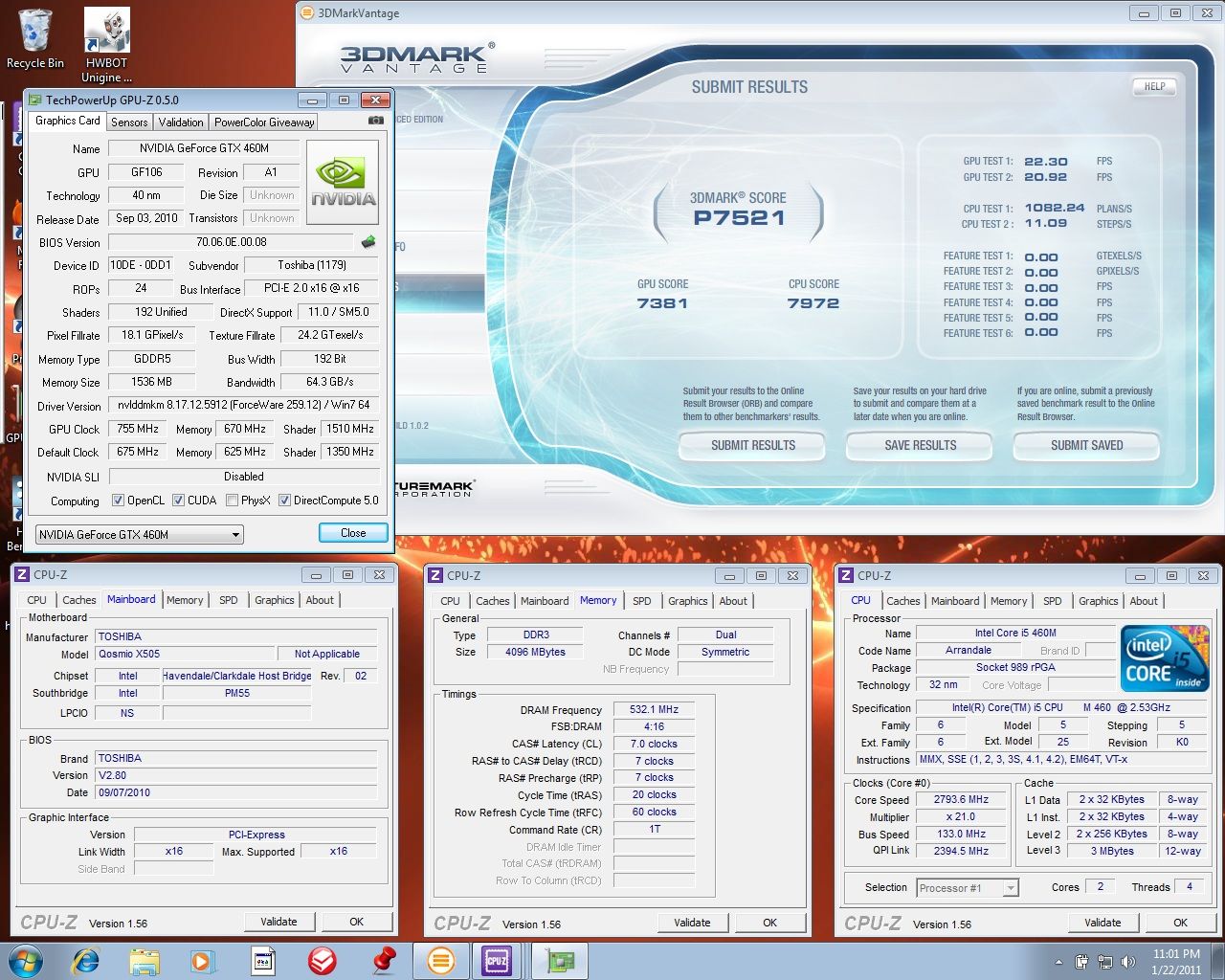
Task: Click the document app icon on the taskbar
Action: [x=263, y=961]
